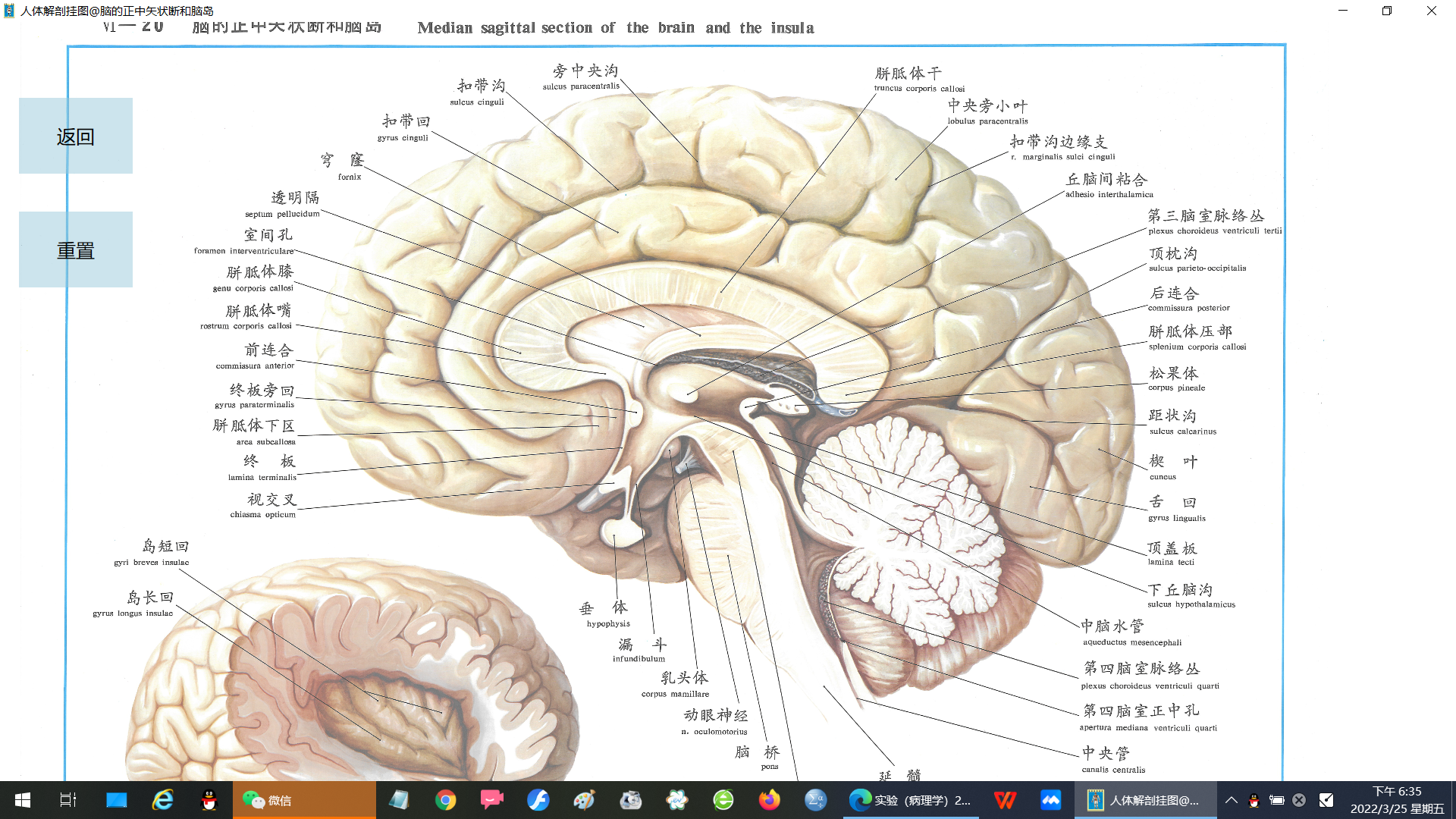Open Google Chrome from the taskbar
1456x819 pixels.
pyautogui.click(x=446, y=800)
